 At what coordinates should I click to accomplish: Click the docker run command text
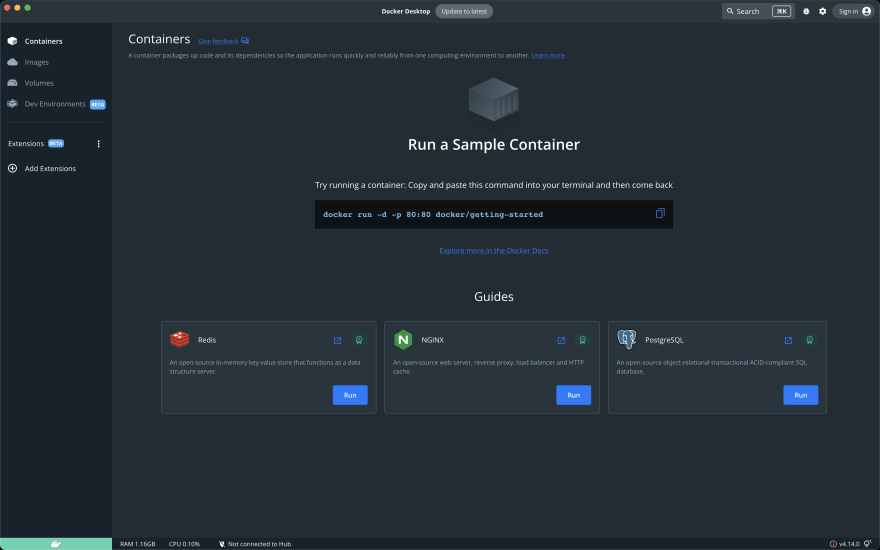[x=433, y=214]
